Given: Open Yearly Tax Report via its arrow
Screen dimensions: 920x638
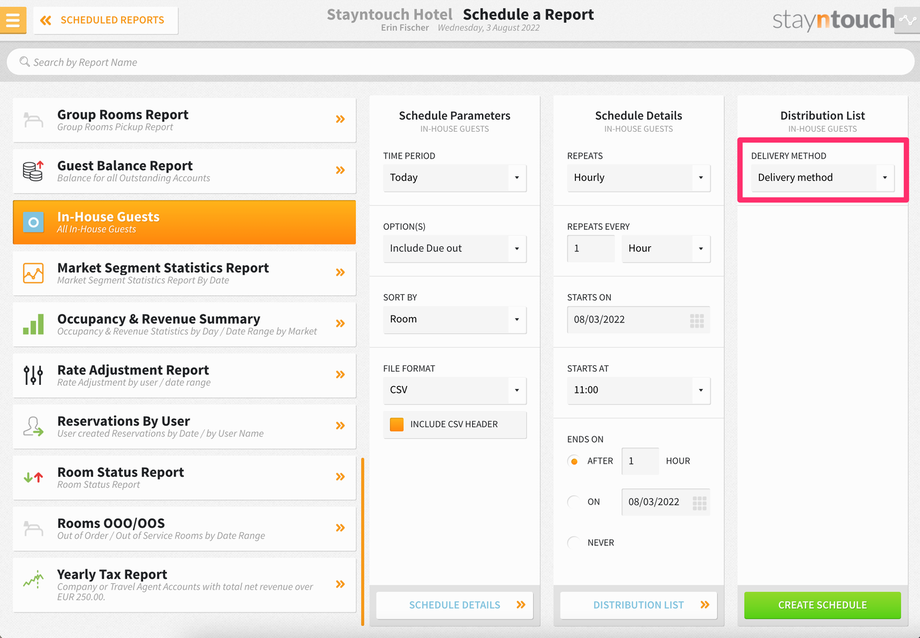Looking at the screenshot, I should [x=340, y=584].
